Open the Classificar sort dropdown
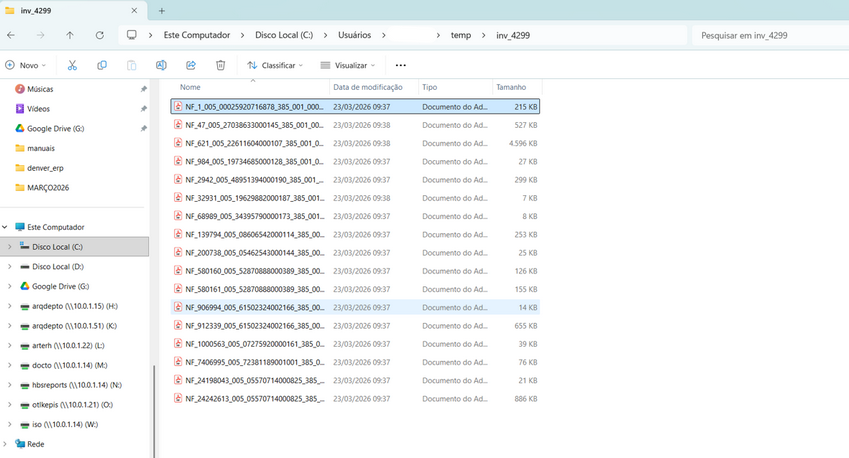Viewport: 849px width, 458px height. point(277,65)
